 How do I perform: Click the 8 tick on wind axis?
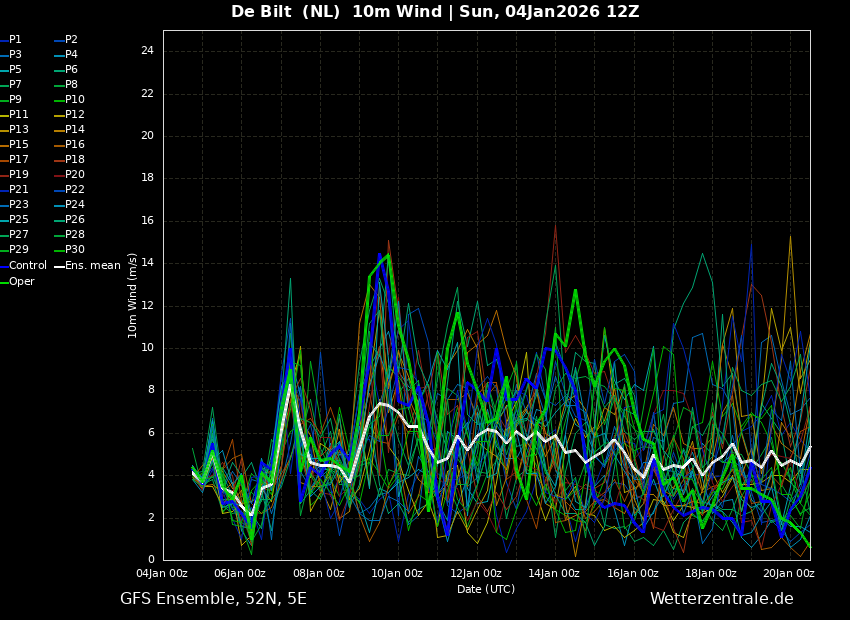[151, 390]
